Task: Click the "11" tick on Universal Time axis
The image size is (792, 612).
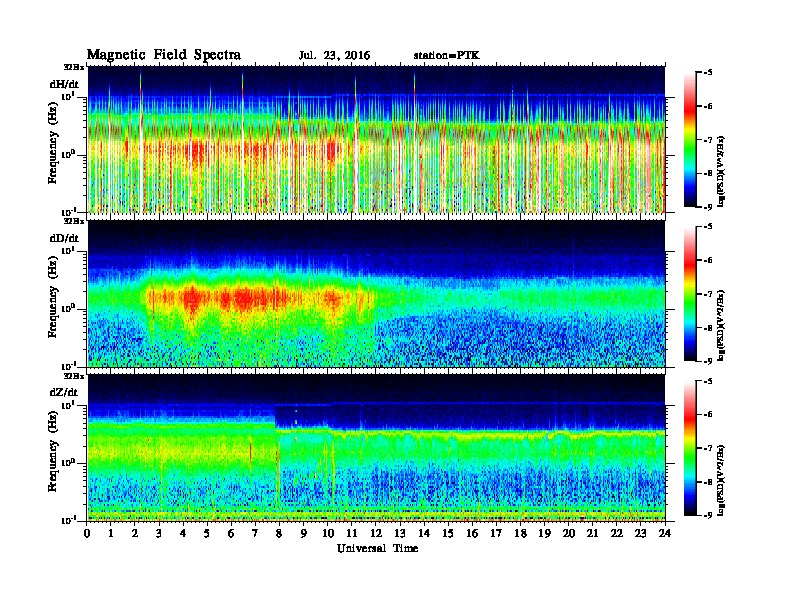Action: pos(352,533)
